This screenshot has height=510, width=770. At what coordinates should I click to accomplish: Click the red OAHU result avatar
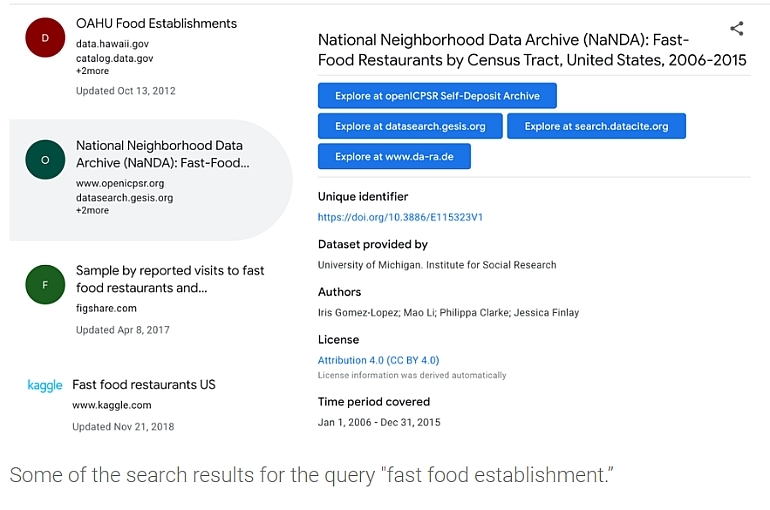coord(45,38)
